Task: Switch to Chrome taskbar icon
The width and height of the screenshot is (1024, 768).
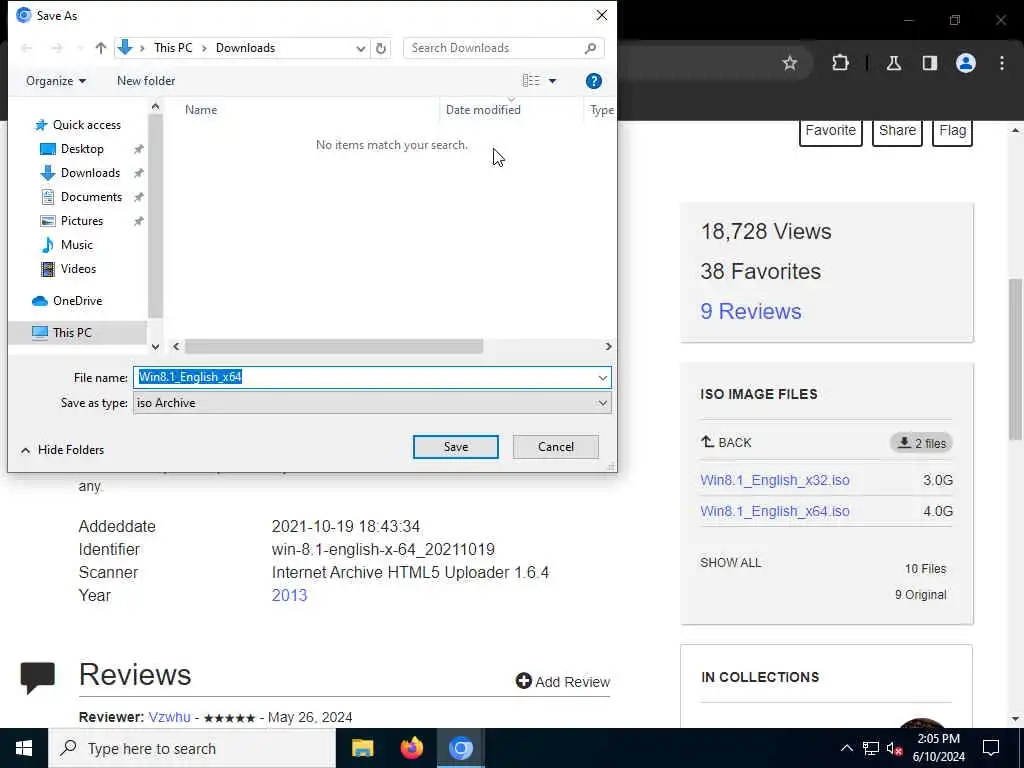Action: pyautogui.click(x=461, y=748)
